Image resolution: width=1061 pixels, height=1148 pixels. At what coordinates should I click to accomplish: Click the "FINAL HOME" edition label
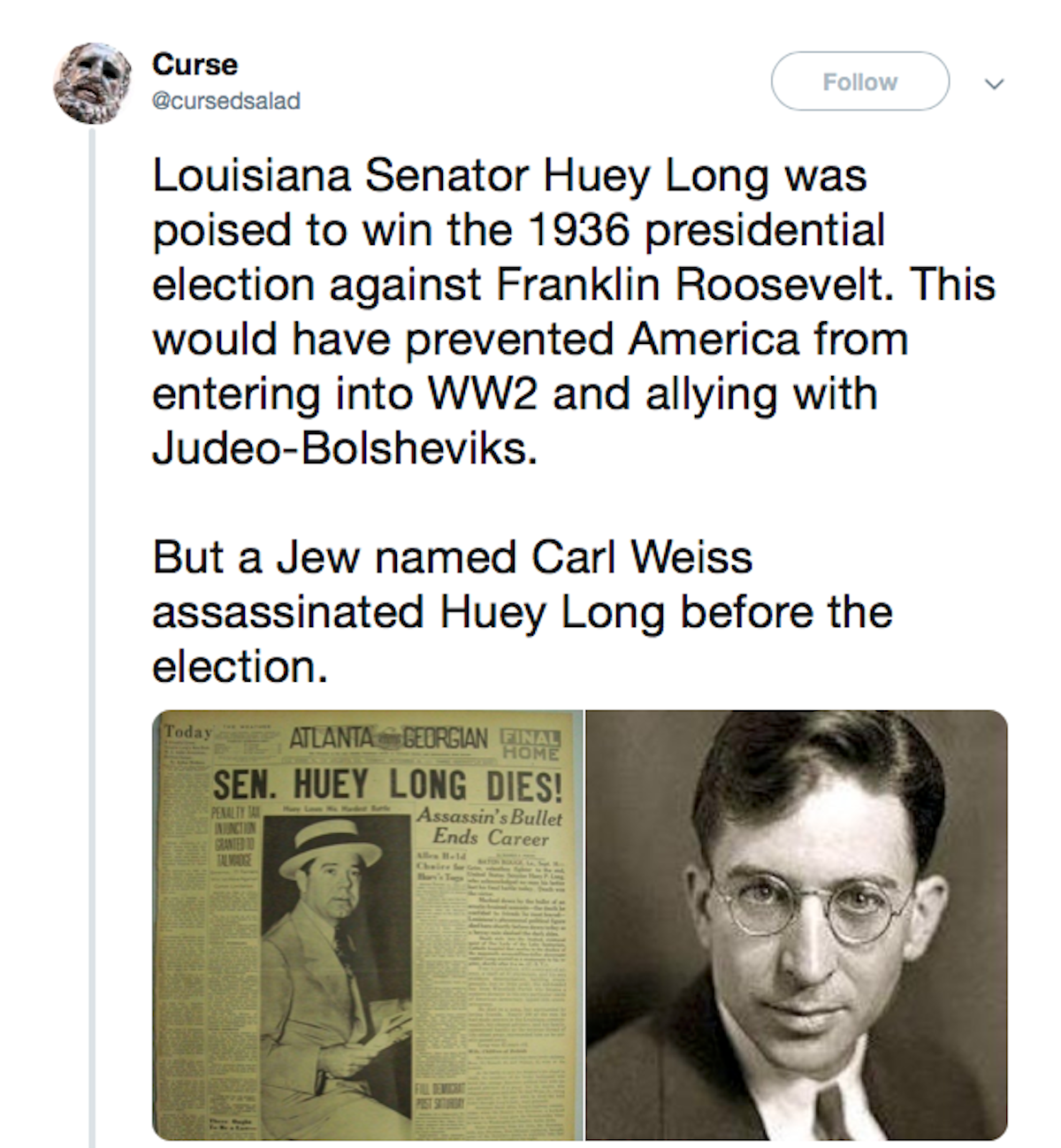(x=530, y=745)
